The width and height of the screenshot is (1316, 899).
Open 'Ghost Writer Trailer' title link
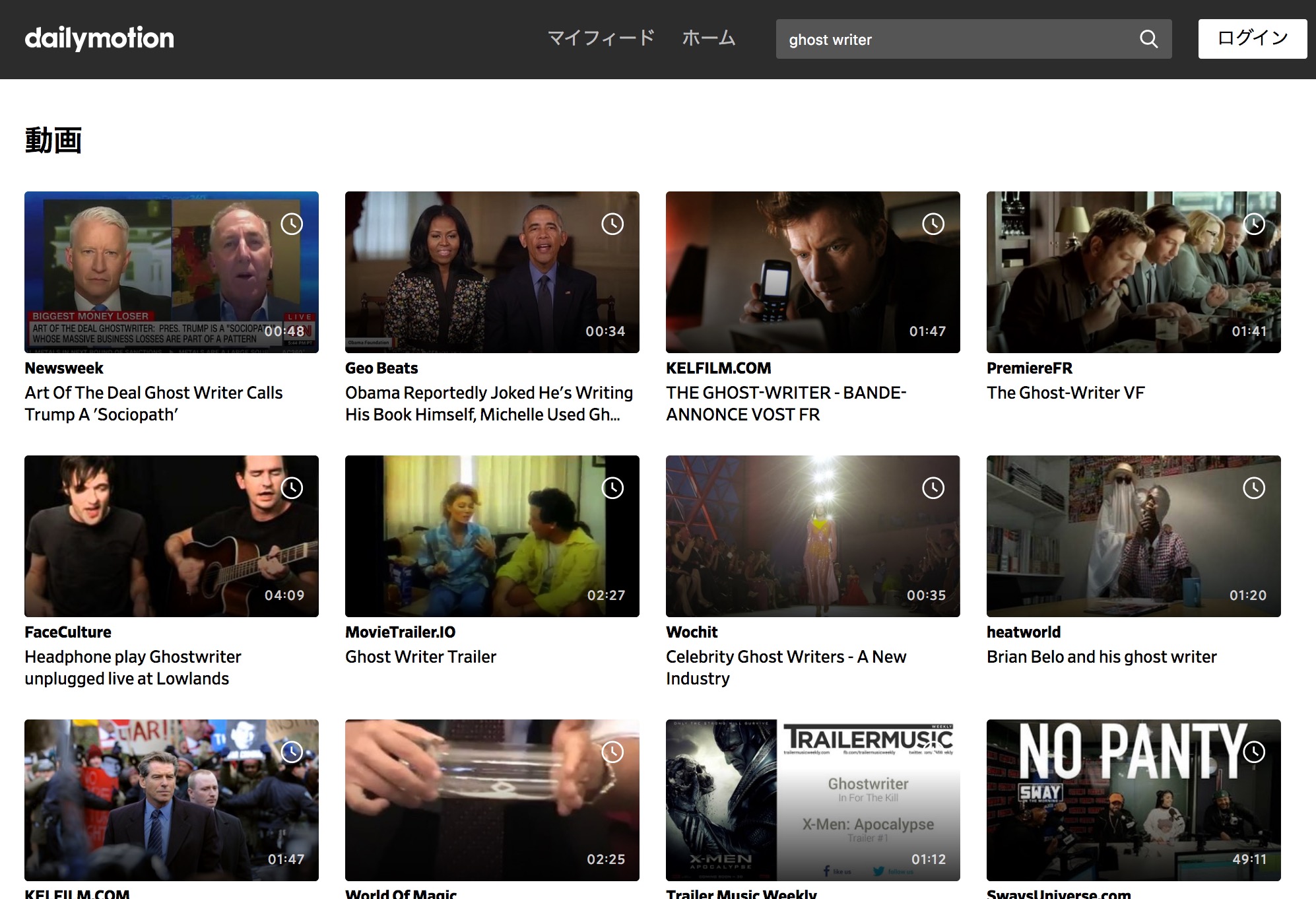click(420, 657)
